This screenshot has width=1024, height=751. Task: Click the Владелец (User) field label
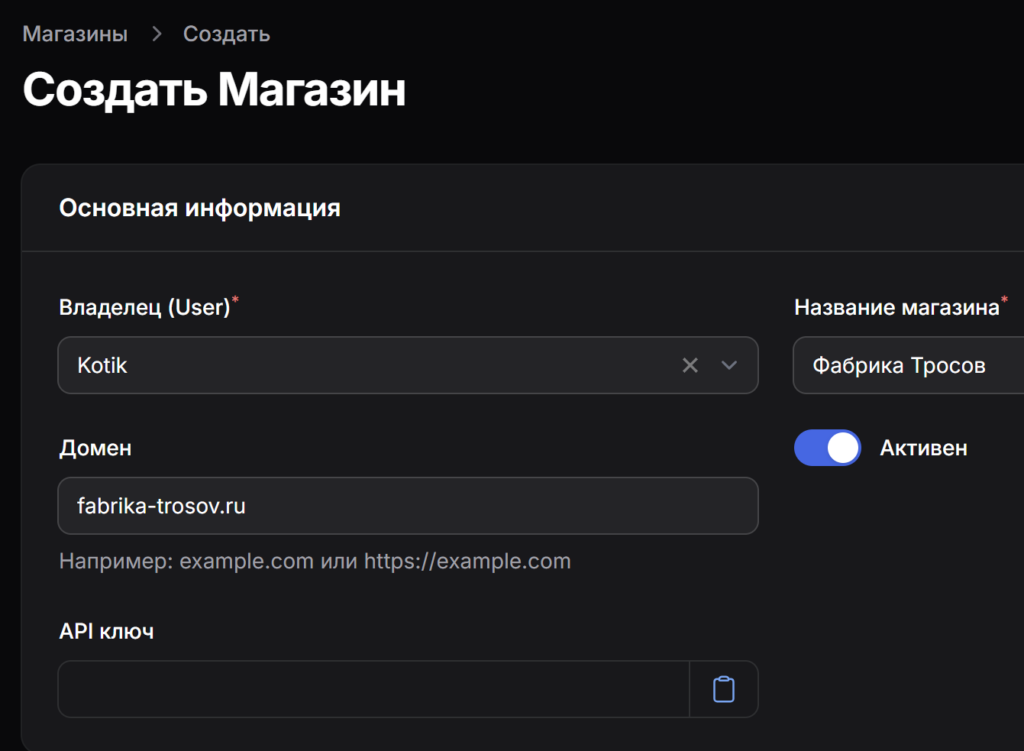tap(145, 308)
